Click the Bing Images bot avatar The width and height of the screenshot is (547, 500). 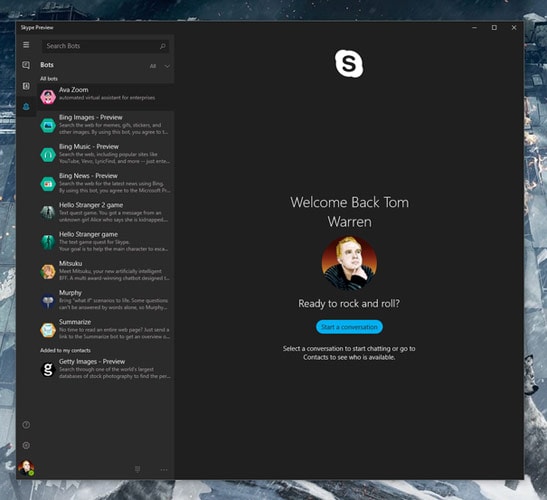pyautogui.click(x=48, y=126)
